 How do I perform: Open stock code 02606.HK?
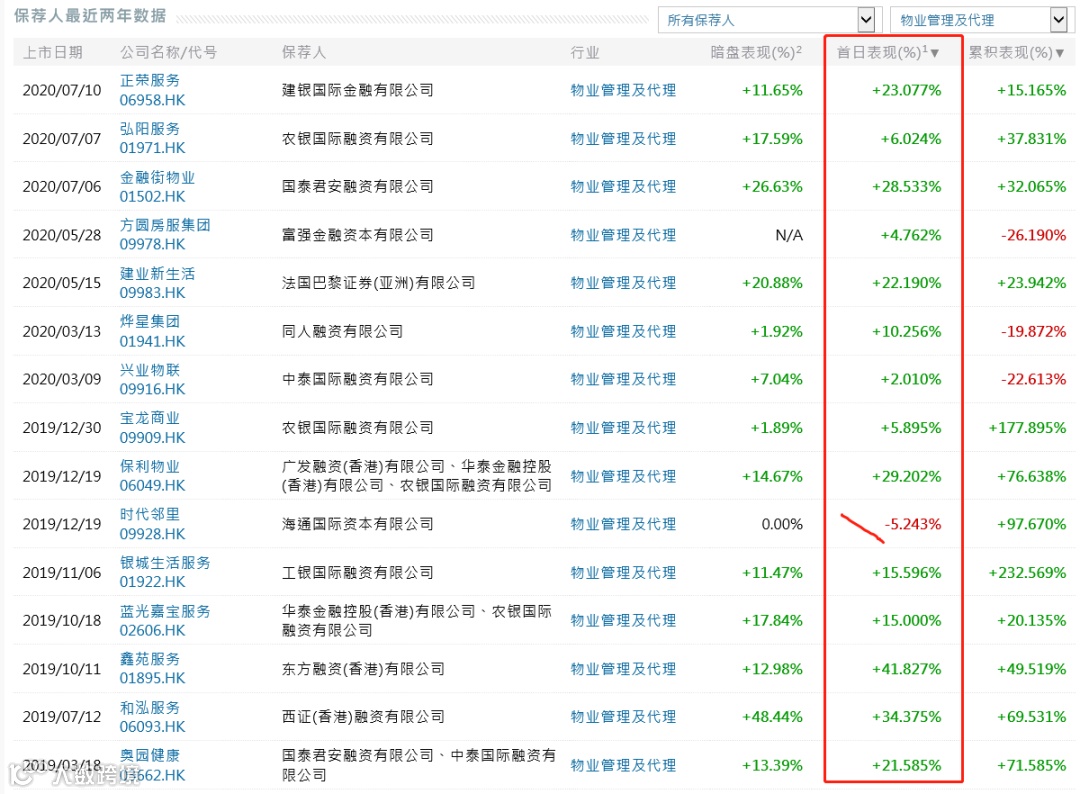click(152, 631)
